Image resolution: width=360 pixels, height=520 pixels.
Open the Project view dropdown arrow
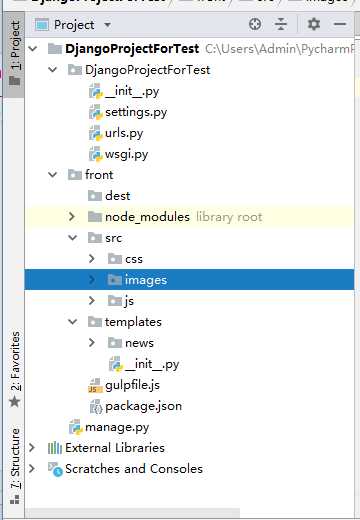tap(107, 25)
